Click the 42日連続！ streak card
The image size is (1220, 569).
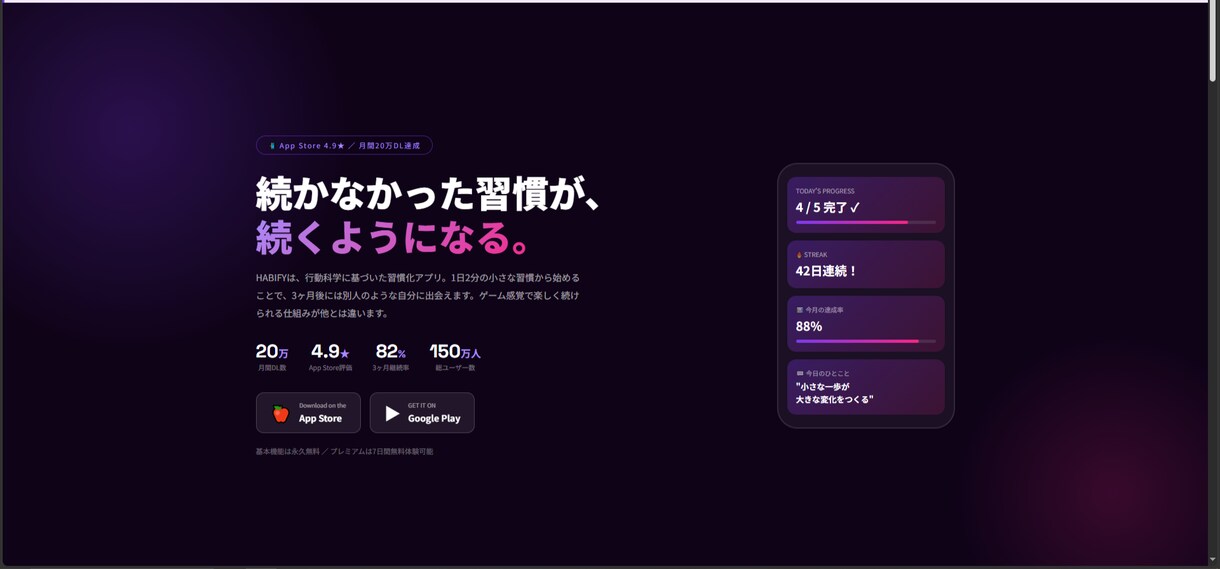point(866,265)
